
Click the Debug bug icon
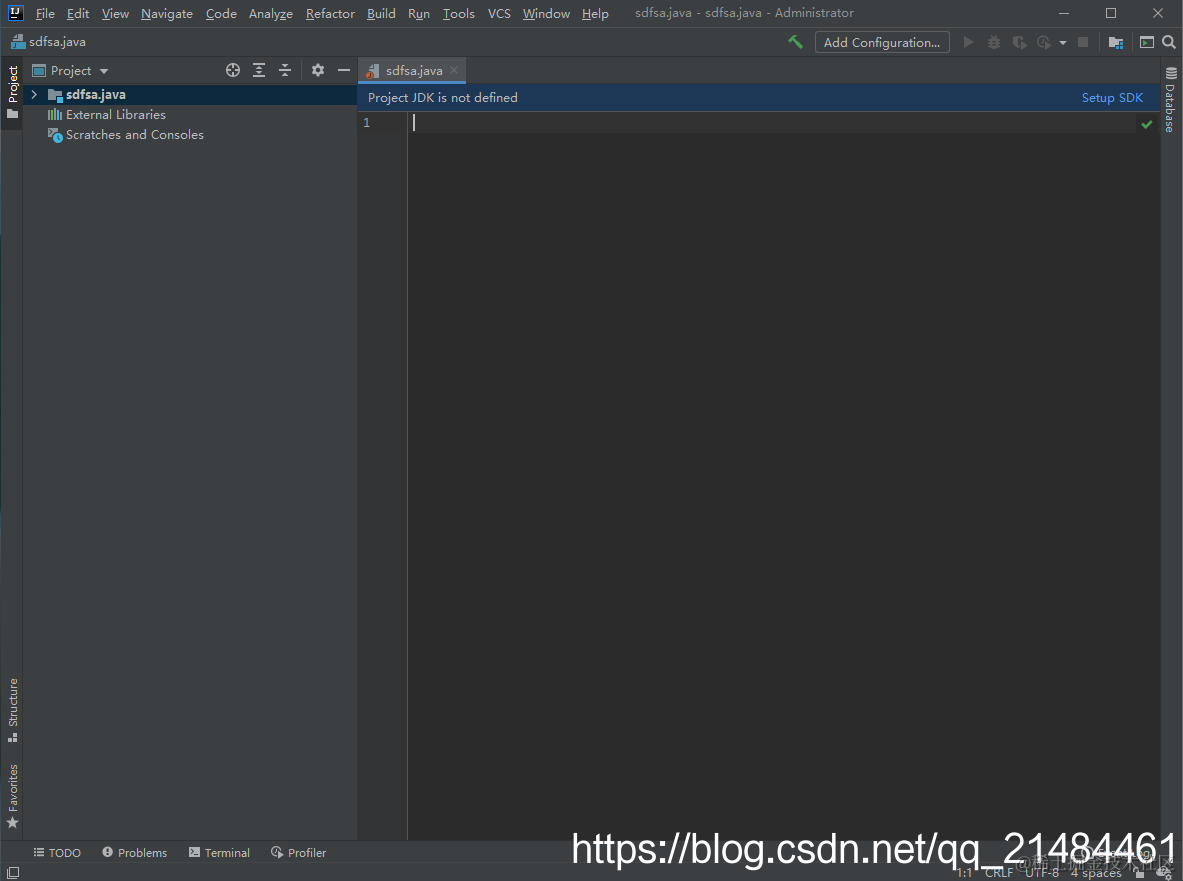pos(994,42)
